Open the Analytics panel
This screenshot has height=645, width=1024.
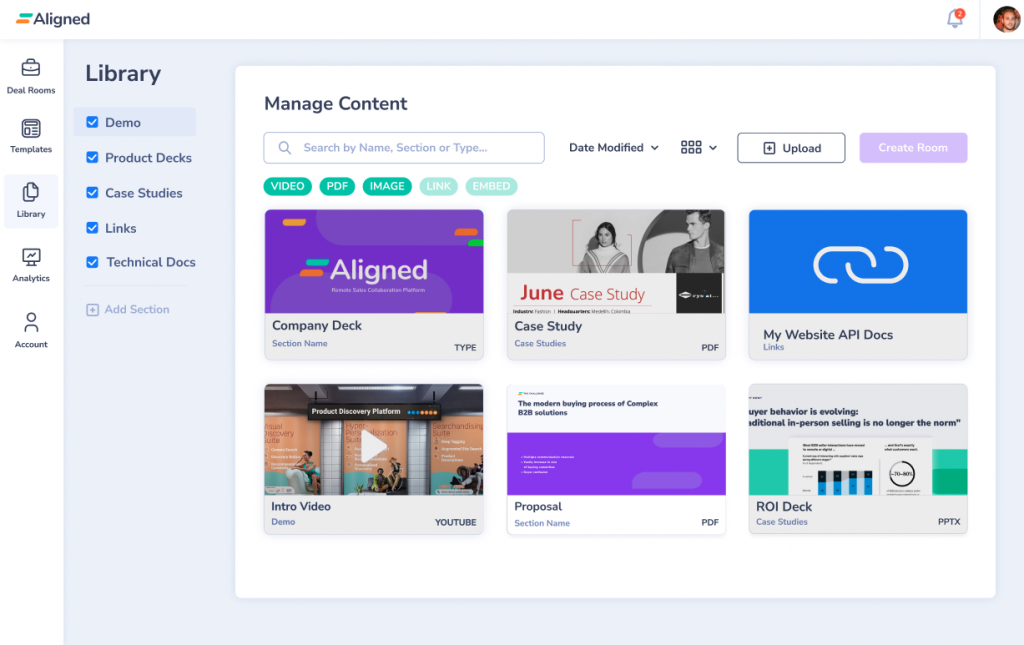(x=31, y=263)
